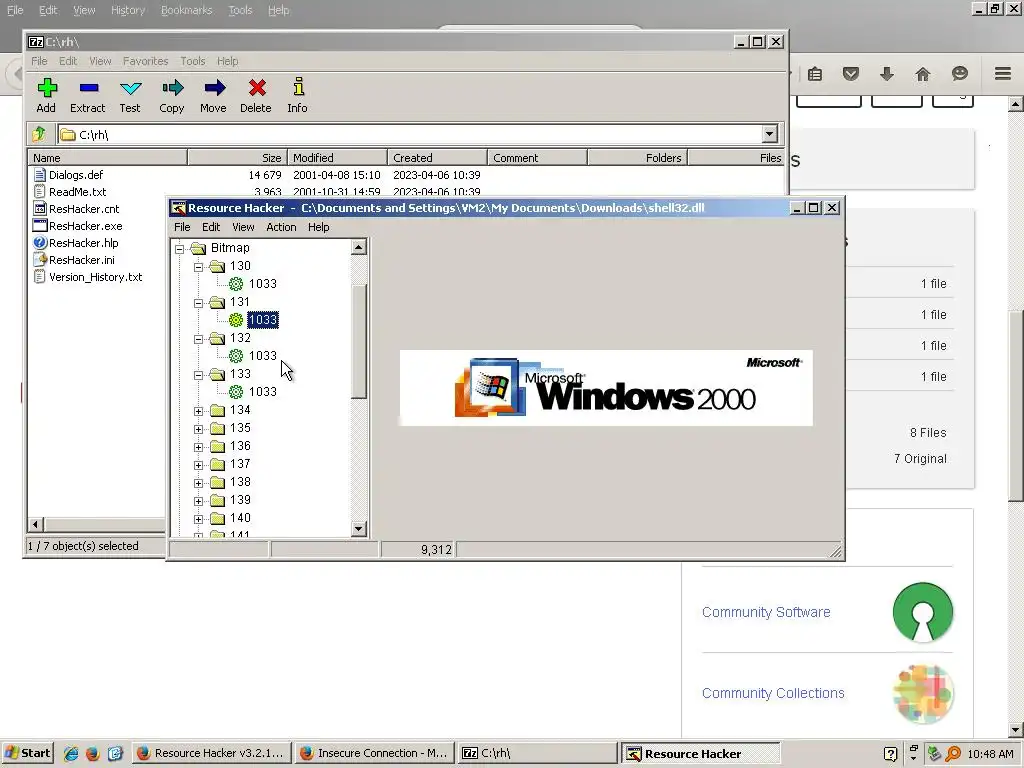Click the Firefox bookmarks list icon
The height and width of the screenshot is (768, 1024).
pos(815,74)
